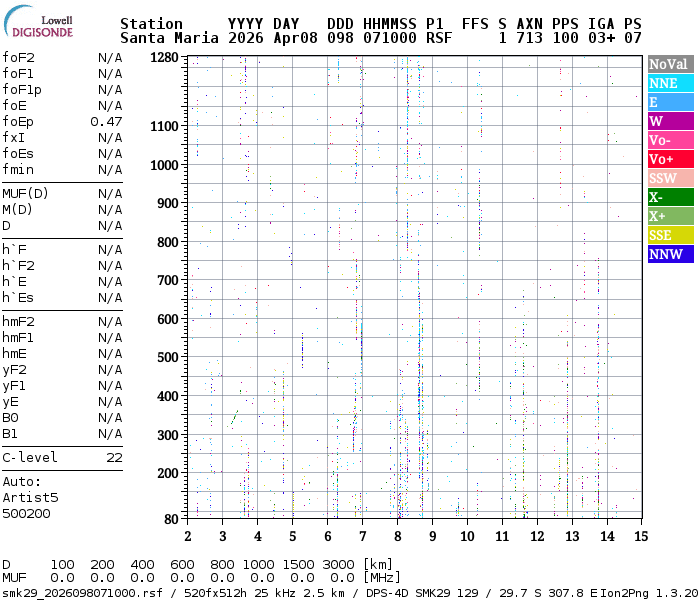Select the dark green X- legend swatch

coord(670,197)
